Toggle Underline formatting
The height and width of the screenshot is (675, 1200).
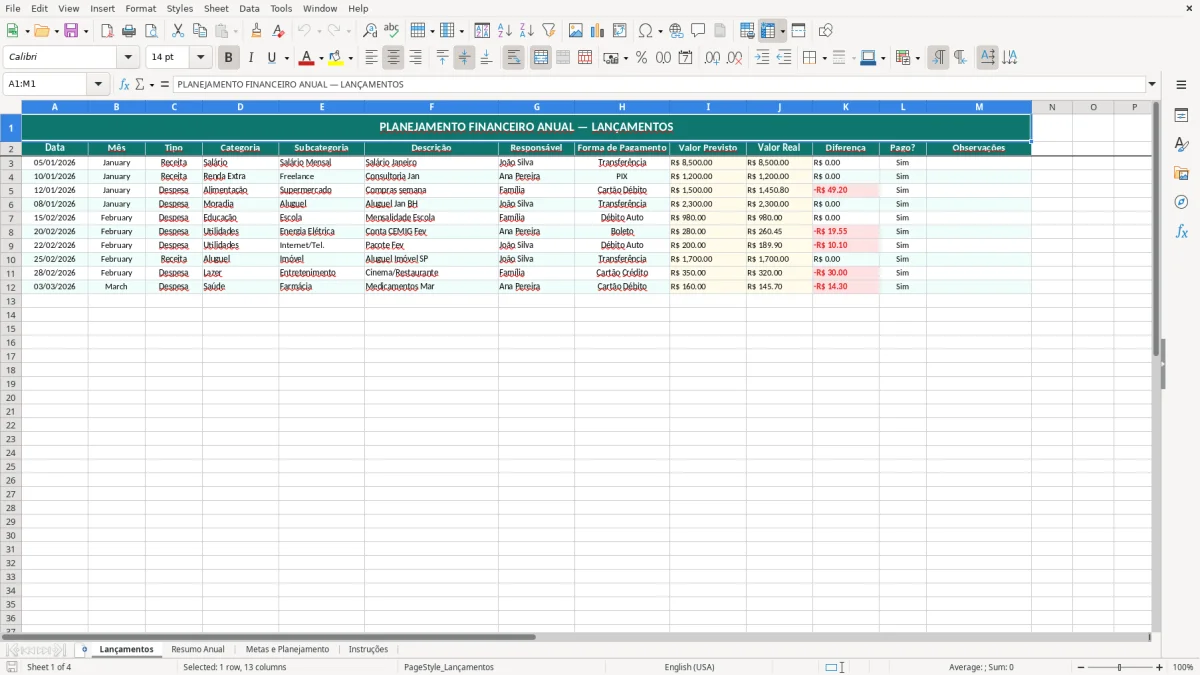[271, 58]
